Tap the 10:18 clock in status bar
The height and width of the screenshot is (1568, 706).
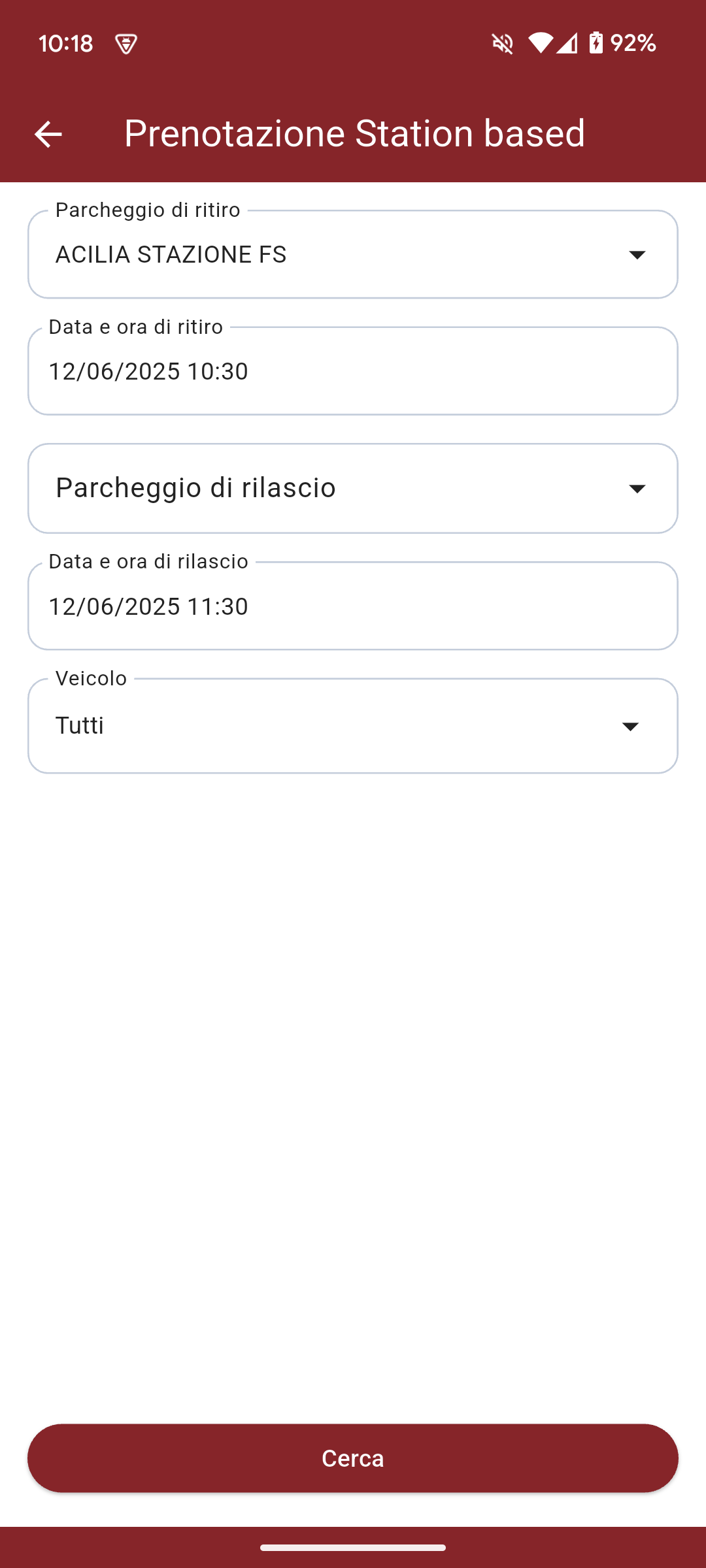[x=65, y=44]
